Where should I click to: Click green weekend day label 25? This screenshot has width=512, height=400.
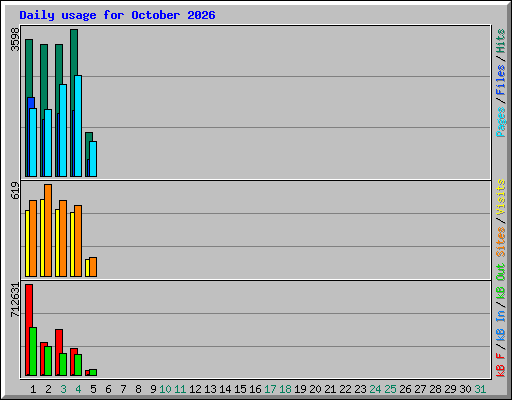click(390, 389)
